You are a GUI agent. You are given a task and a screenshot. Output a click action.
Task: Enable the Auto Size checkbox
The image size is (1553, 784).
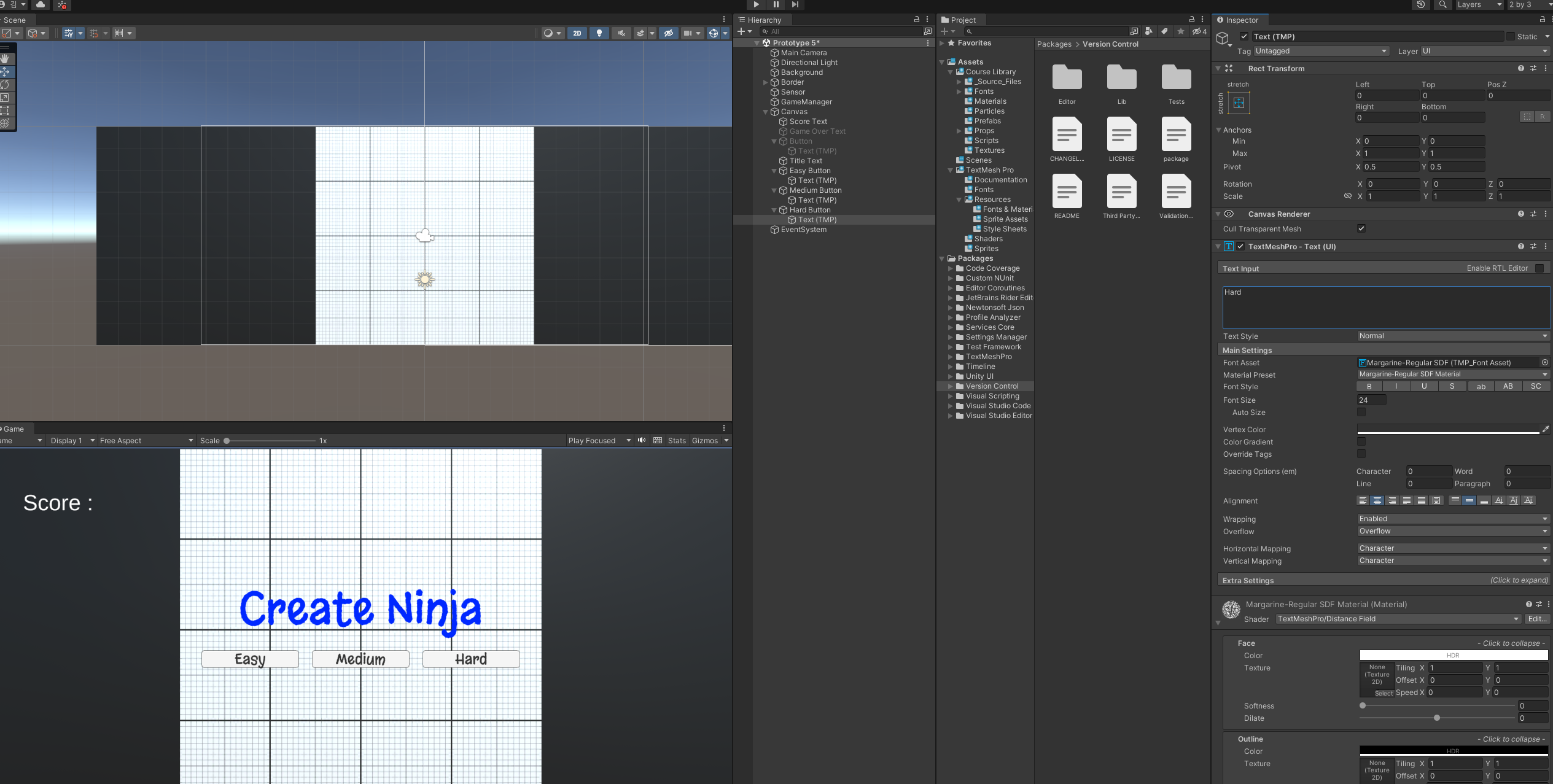[1361, 413]
